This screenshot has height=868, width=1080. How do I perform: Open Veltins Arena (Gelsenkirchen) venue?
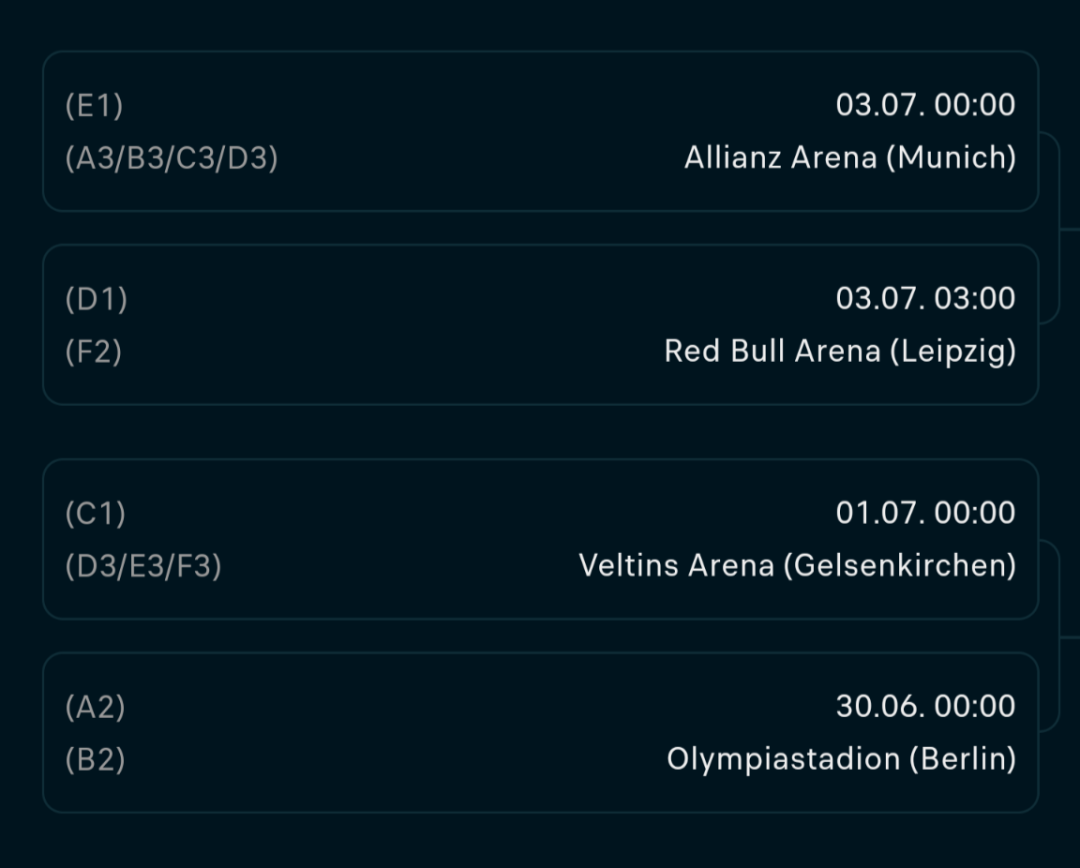click(798, 566)
